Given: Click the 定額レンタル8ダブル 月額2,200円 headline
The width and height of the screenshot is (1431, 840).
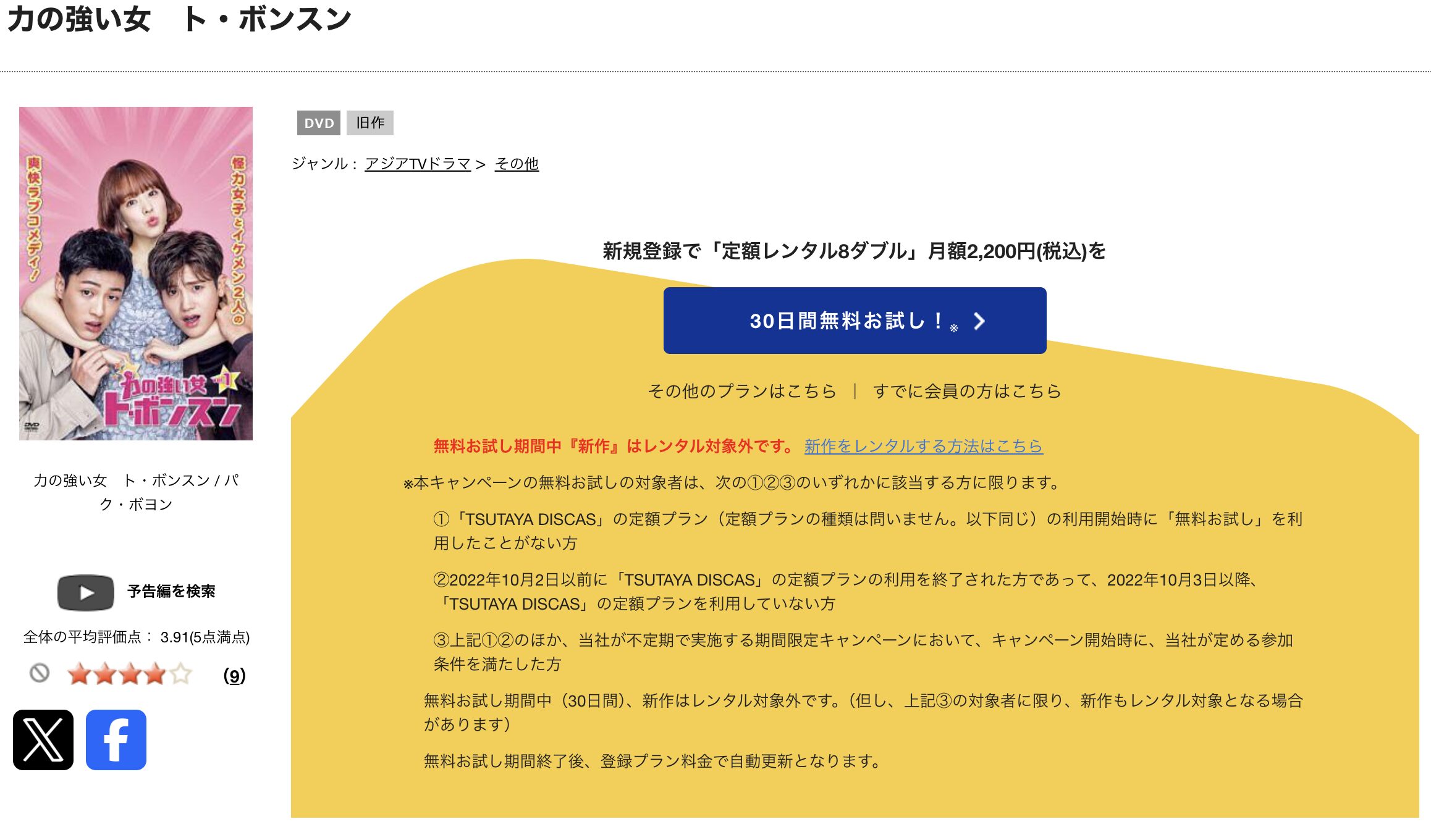Looking at the screenshot, I should pyautogui.click(x=854, y=251).
